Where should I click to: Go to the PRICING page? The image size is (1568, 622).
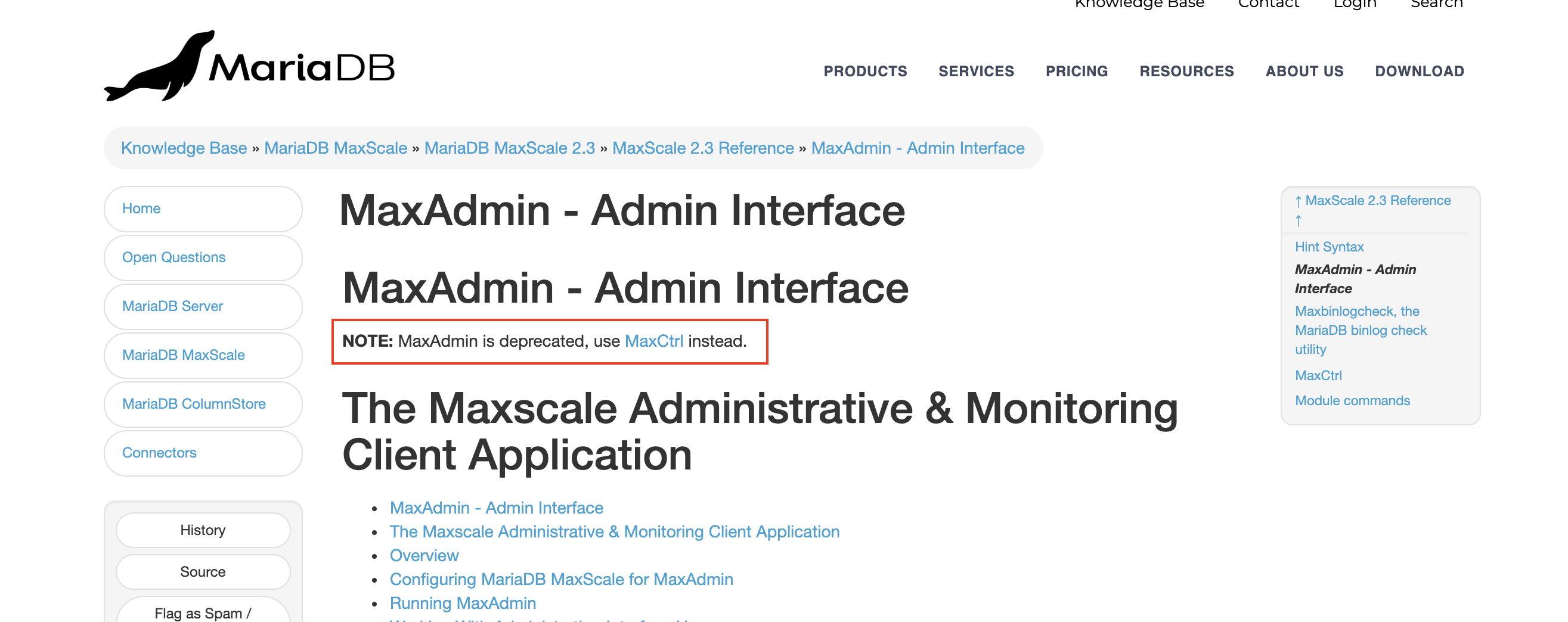pos(1076,71)
